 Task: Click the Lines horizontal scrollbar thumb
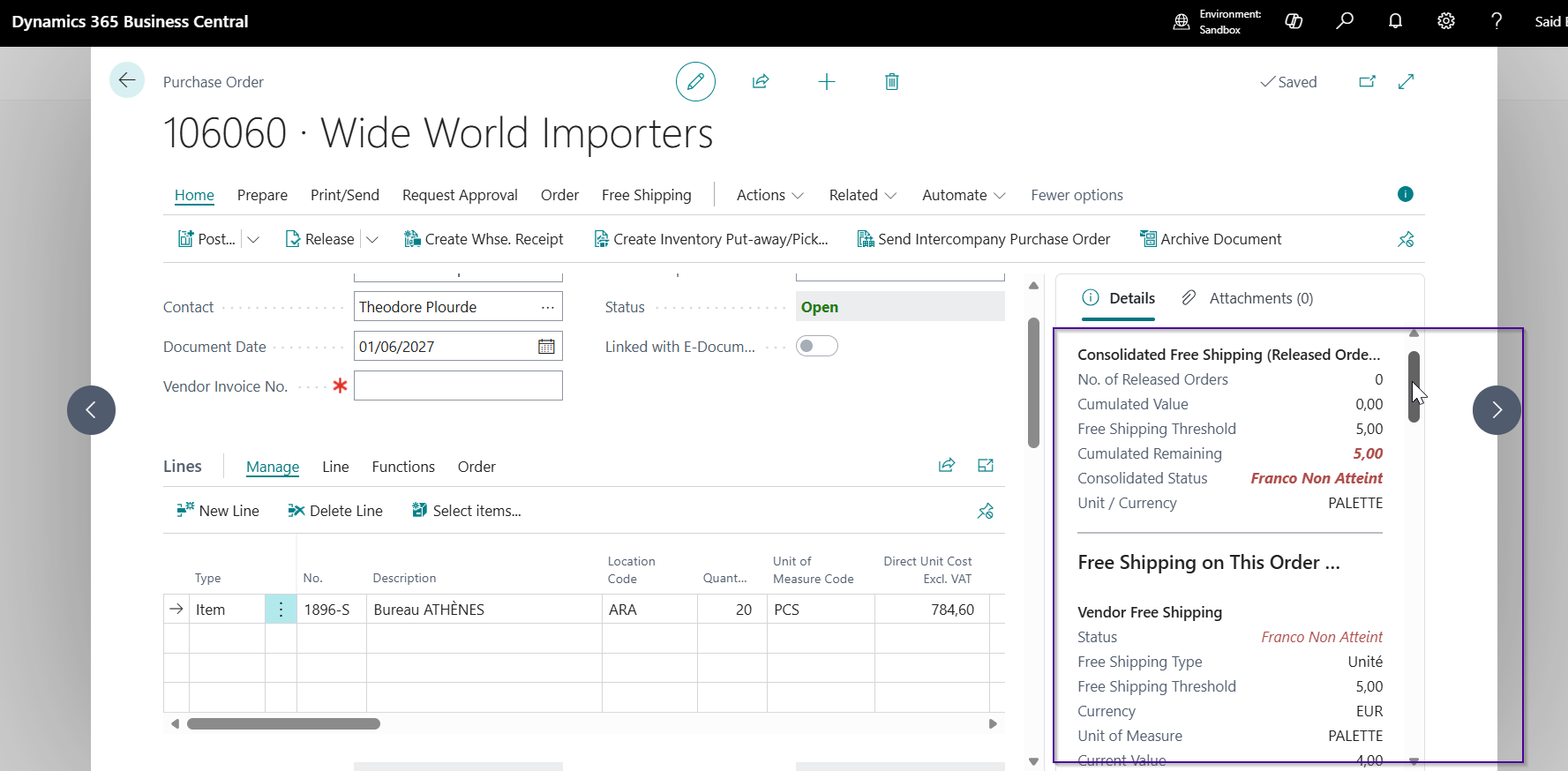[x=283, y=723]
